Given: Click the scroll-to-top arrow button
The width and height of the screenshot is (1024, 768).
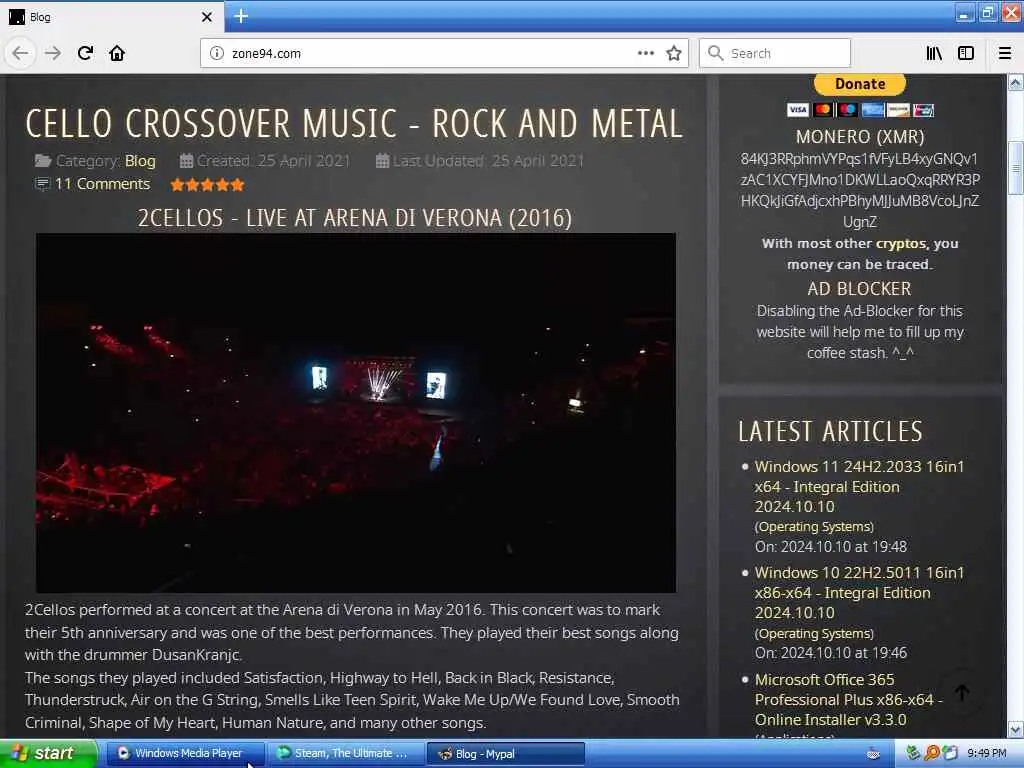Looking at the screenshot, I should [x=962, y=693].
